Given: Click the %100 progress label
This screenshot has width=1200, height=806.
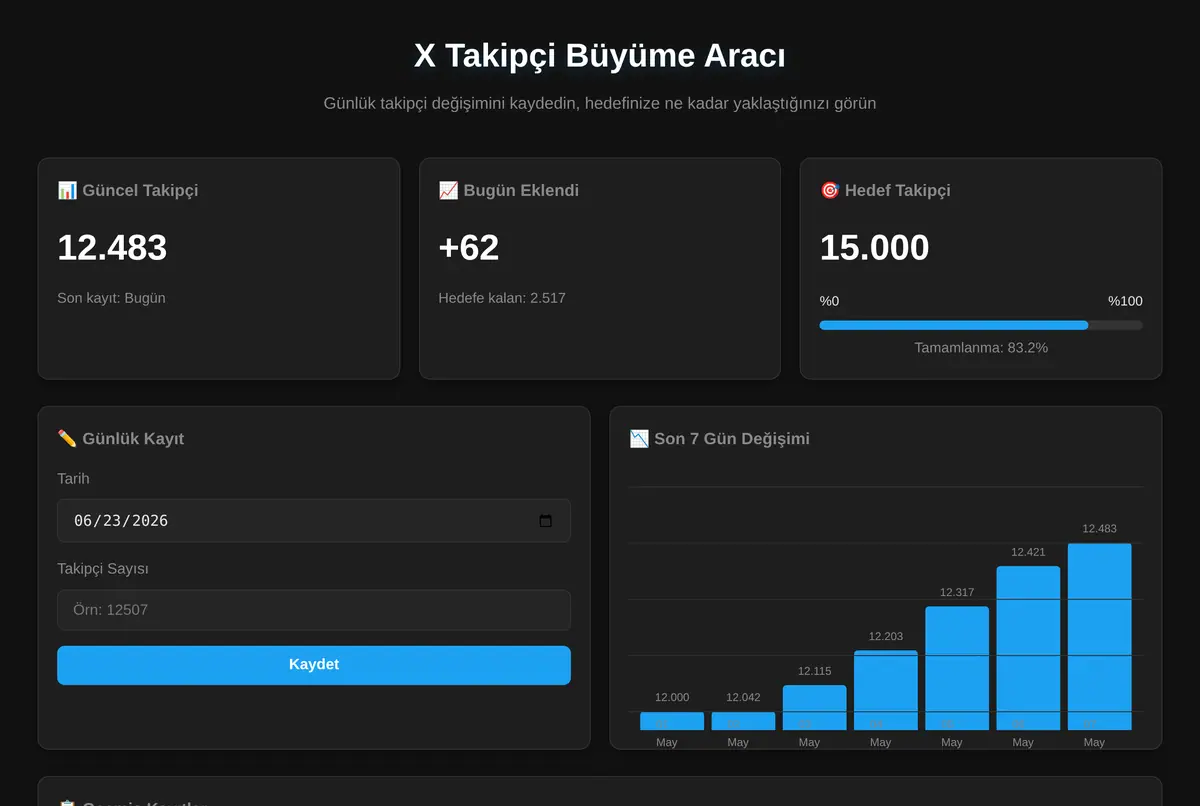Looking at the screenshot, I should click(1125, 301).
